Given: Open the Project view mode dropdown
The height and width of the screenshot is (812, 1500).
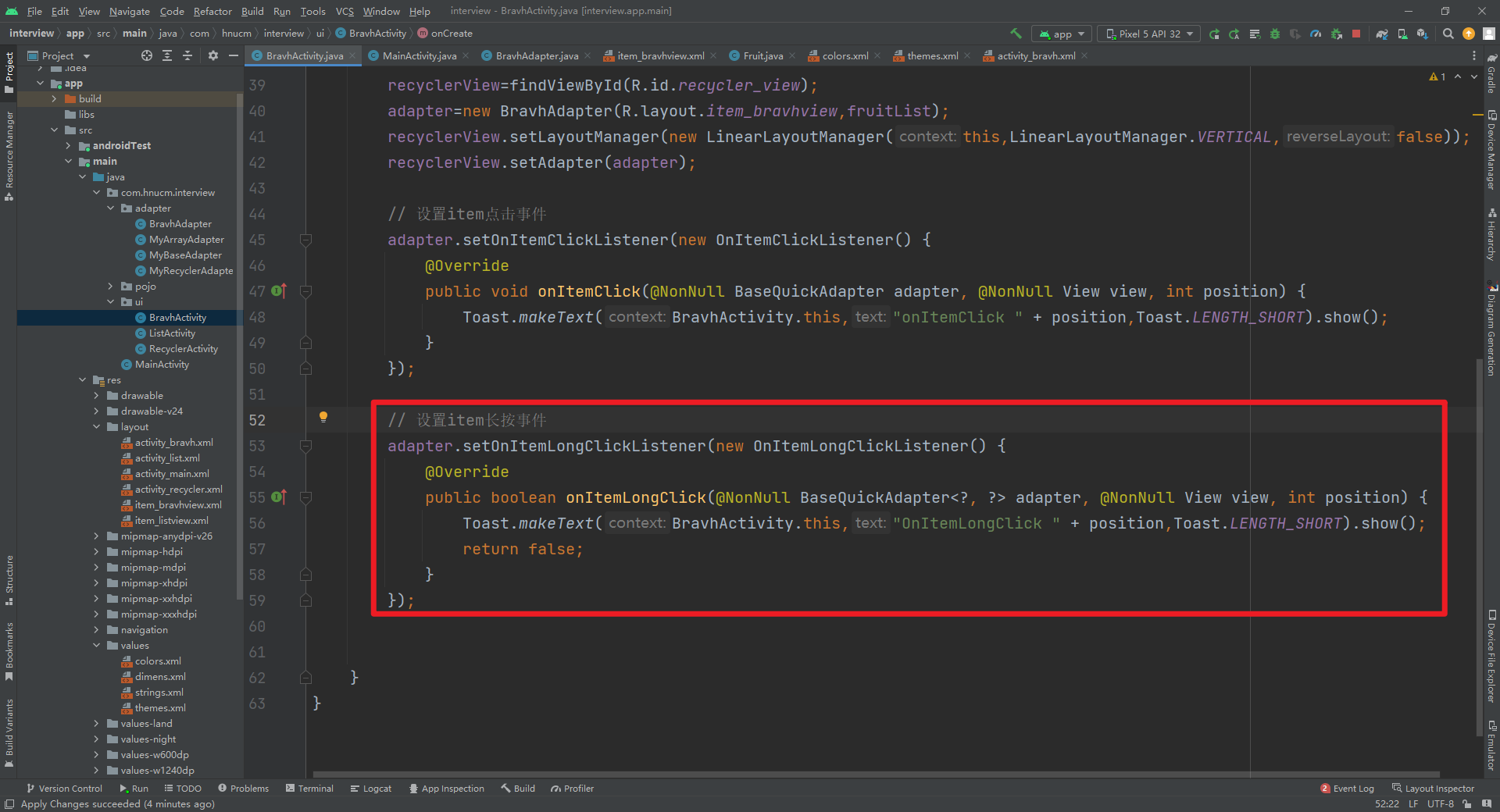Looking at the screenshot, I should point(59,55).
